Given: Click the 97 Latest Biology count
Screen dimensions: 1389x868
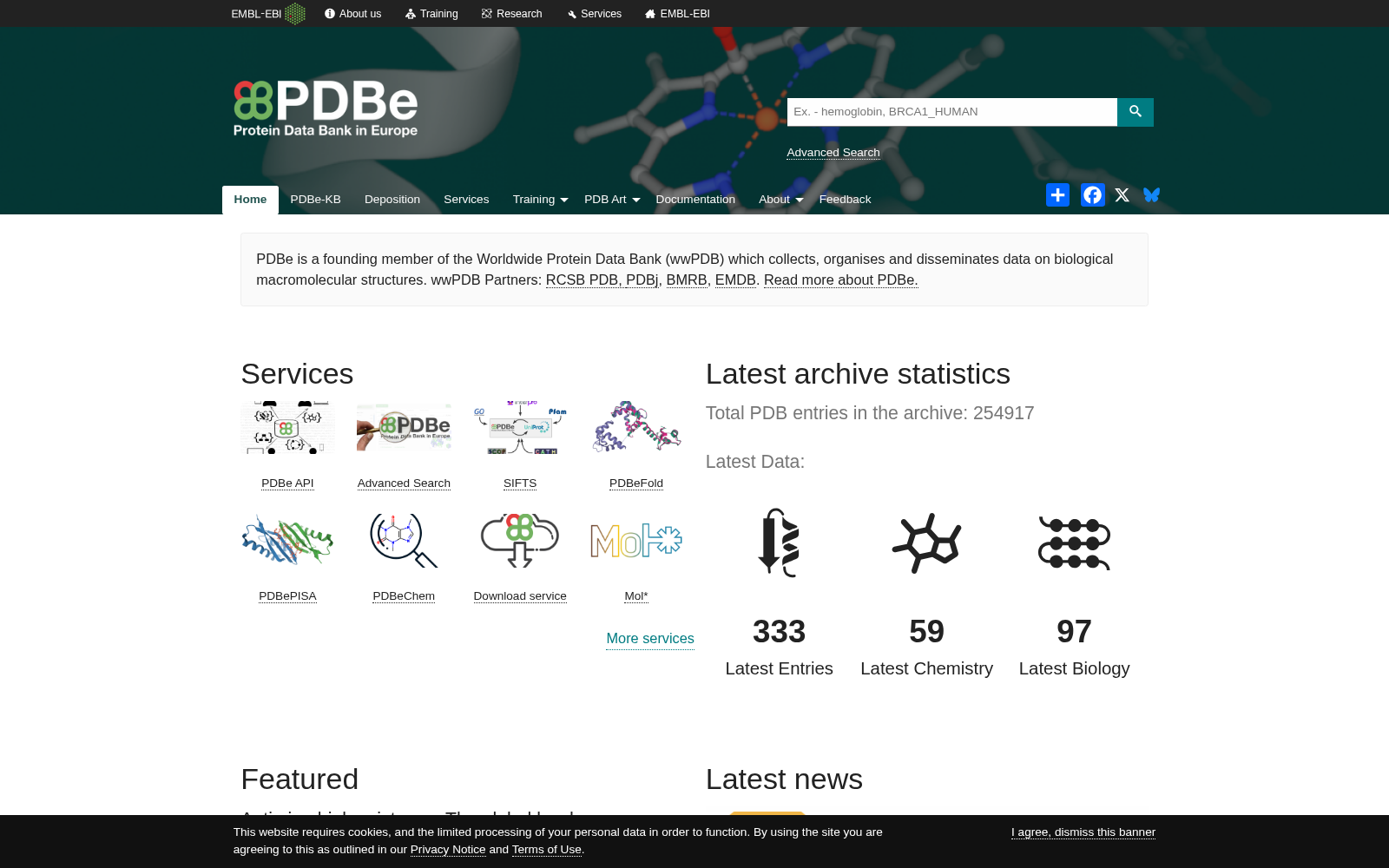Looking at the screenshot, I should tap(1074, 632).
